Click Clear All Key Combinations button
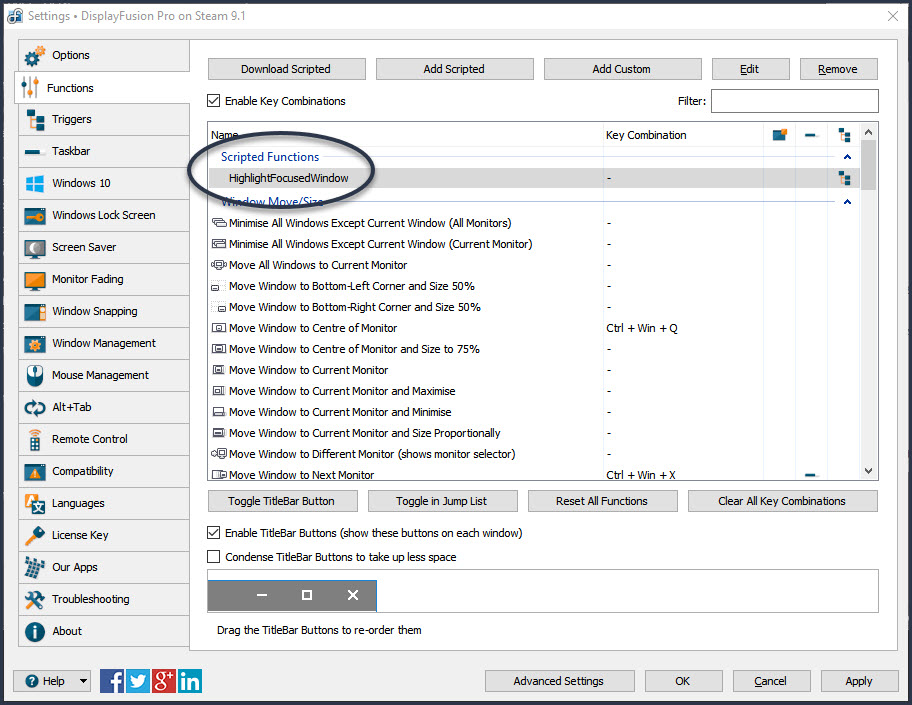This screenshot has width=912, height=705. pos(783,501)
